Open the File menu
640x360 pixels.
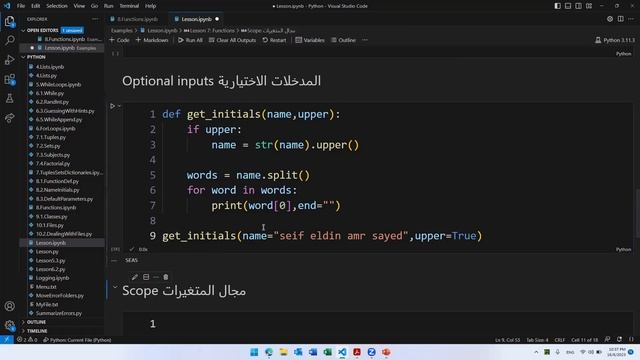[x=21, y=6]
